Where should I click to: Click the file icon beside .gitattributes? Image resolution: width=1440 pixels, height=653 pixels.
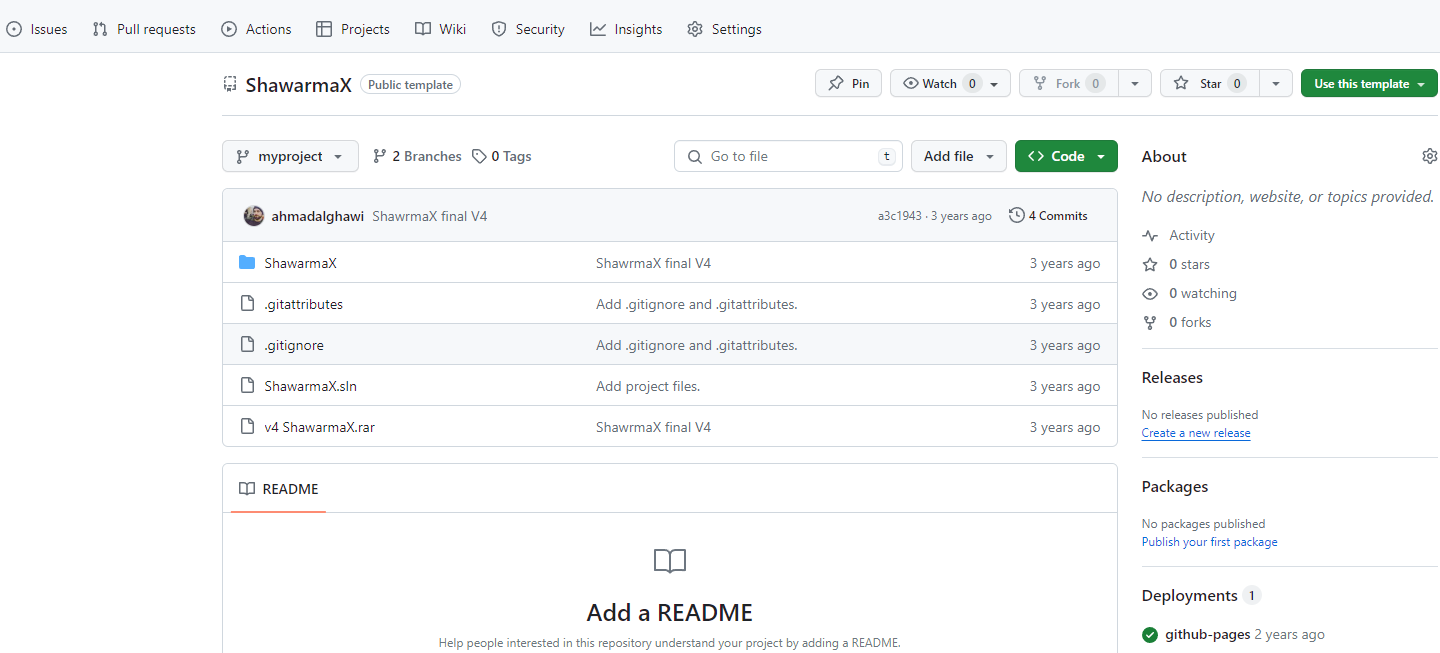coord(247,304)
